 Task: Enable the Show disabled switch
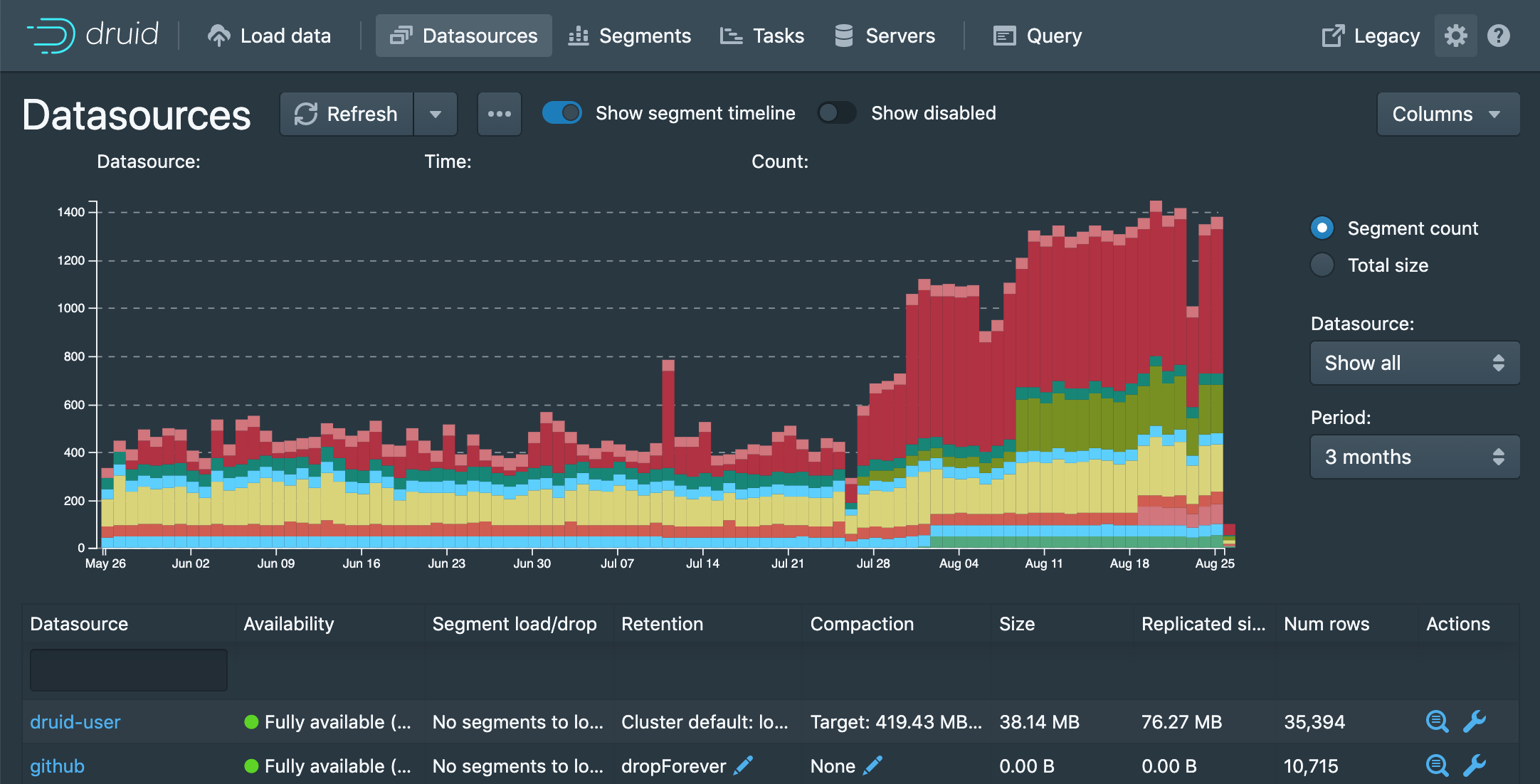(x=837, y=113)
